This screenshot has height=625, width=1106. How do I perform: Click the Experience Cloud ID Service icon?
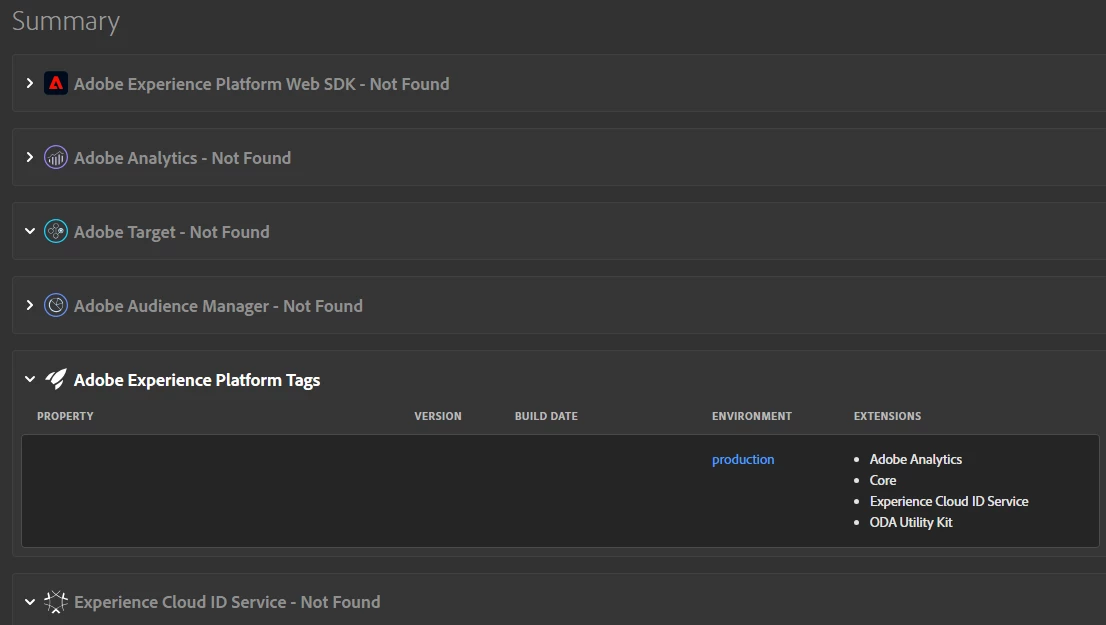56,602
